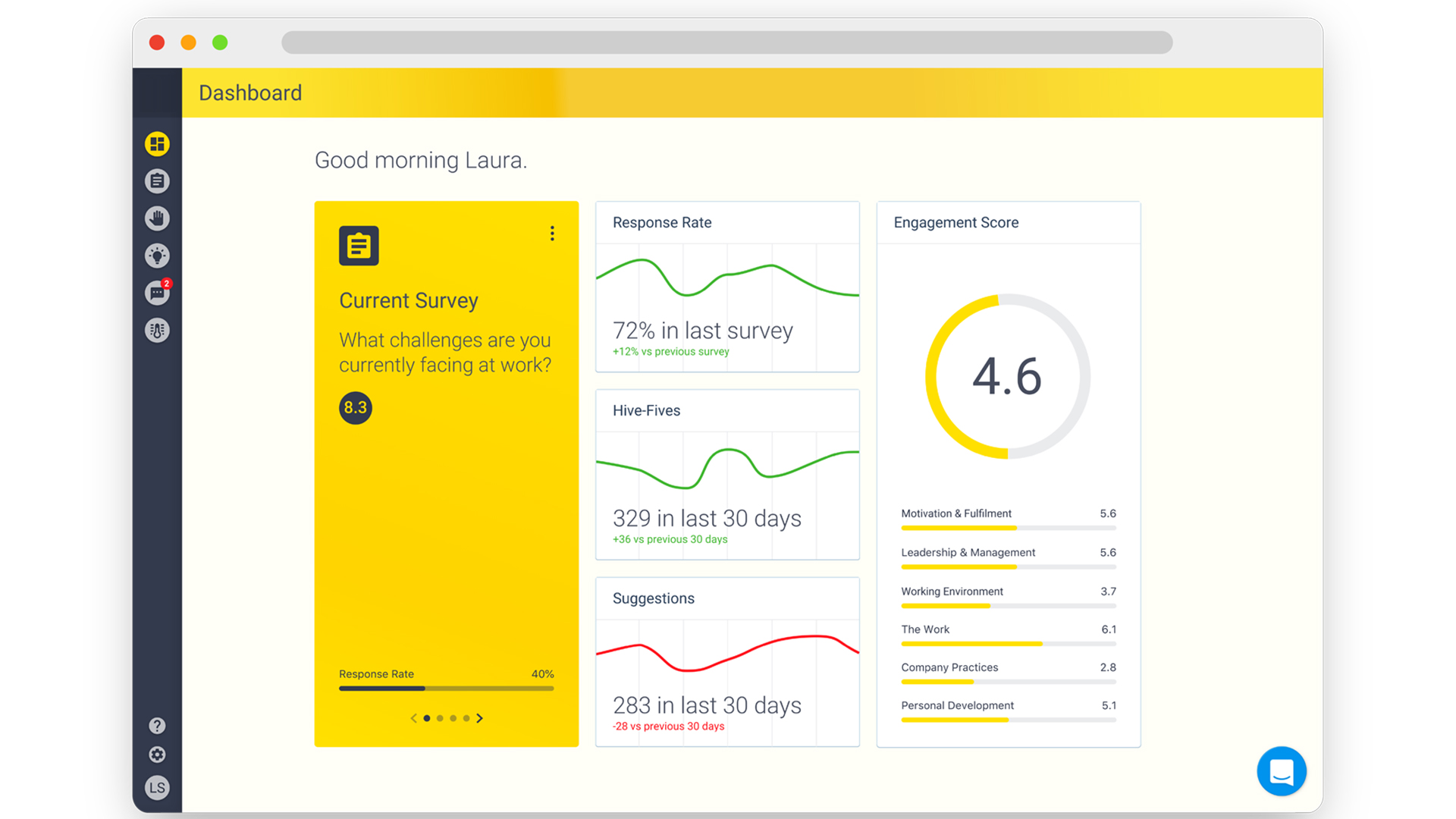Click the Suggestions card heading
1456x819 pixels.
point(653,598)
